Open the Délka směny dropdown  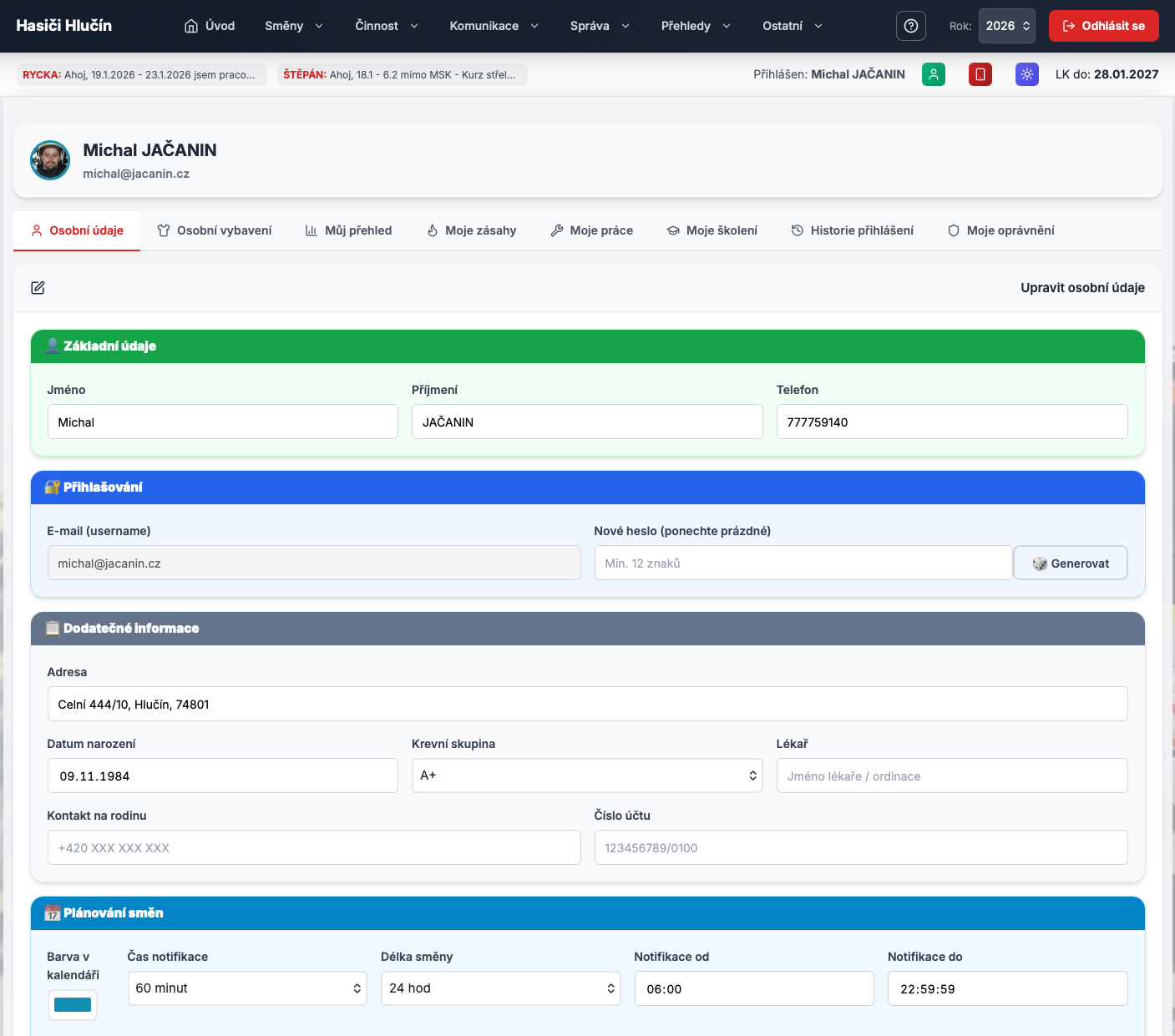(500, 988)
